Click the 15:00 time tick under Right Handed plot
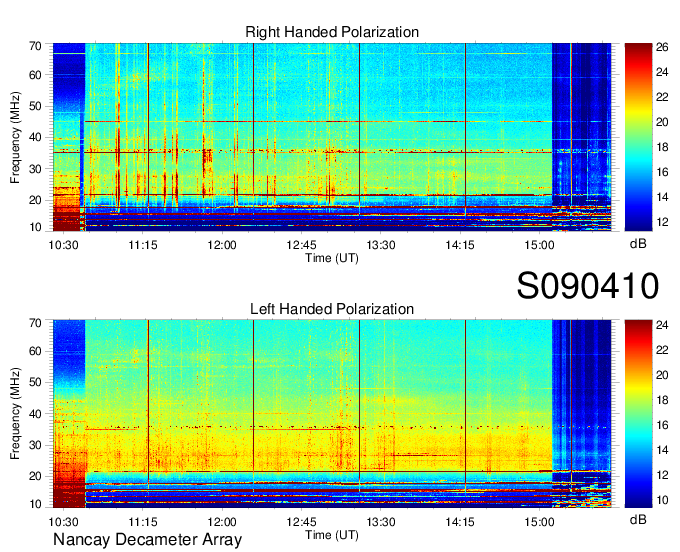680x552 pixels. tap(539, 245)
